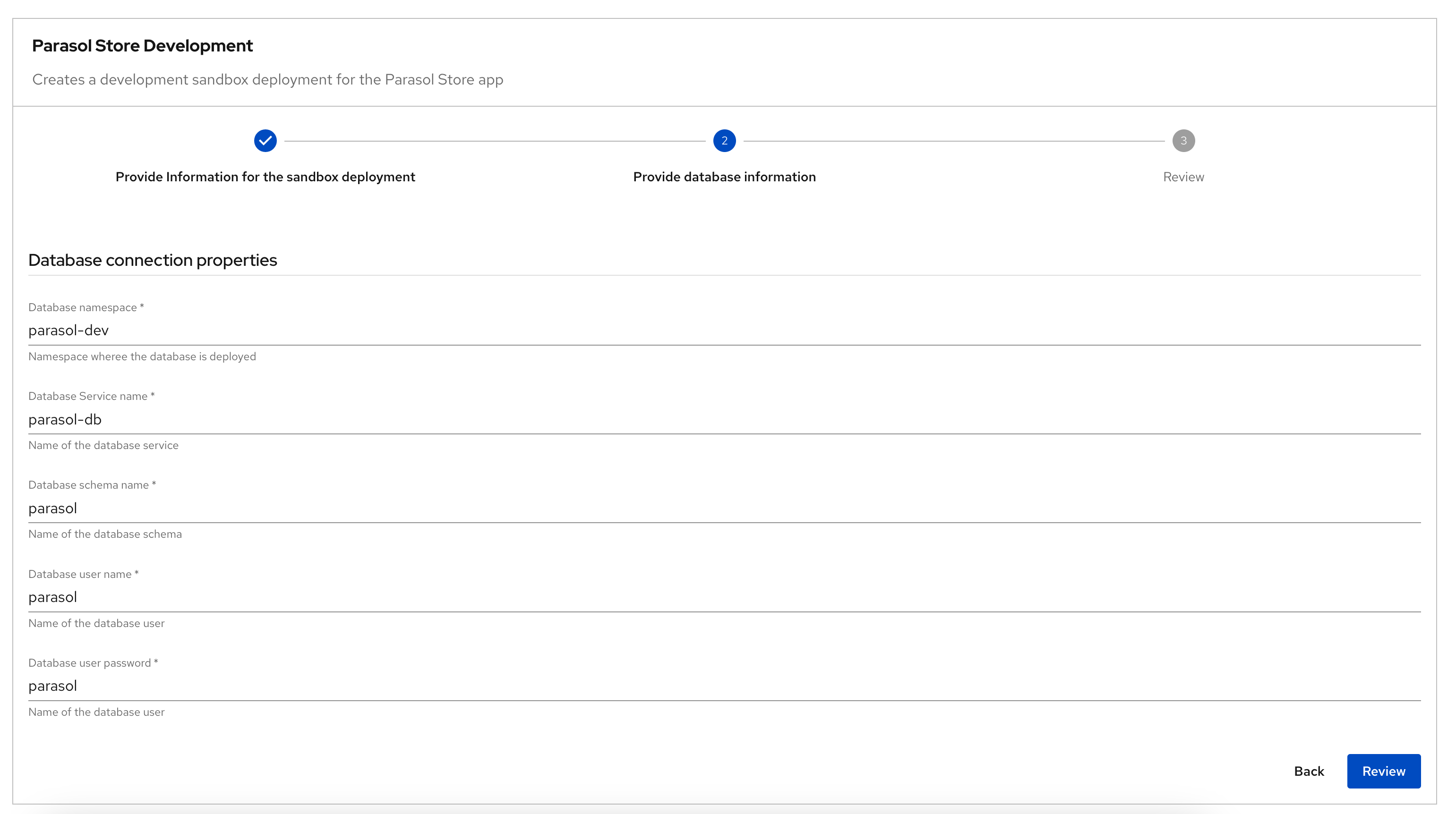
Task: Click 'Name of the database service' hint
Action: (x=103, y=445)
